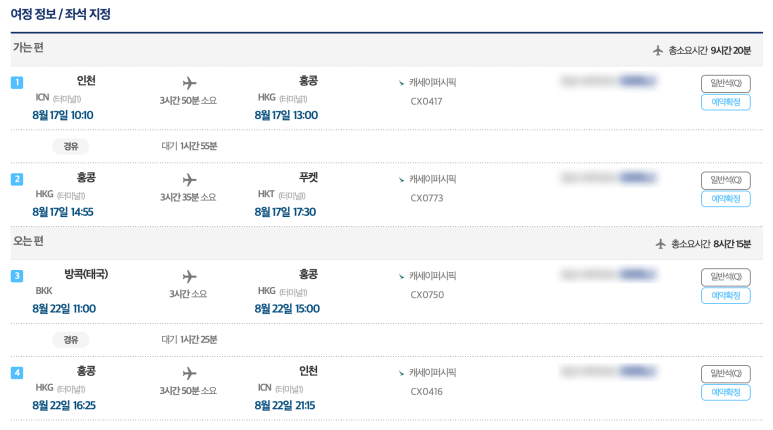Image resolution: width=773 pixels, height=430 pixels.
Task: Click 일반석(Q) button for flight CX0773
Action: (x=726, y=180)
